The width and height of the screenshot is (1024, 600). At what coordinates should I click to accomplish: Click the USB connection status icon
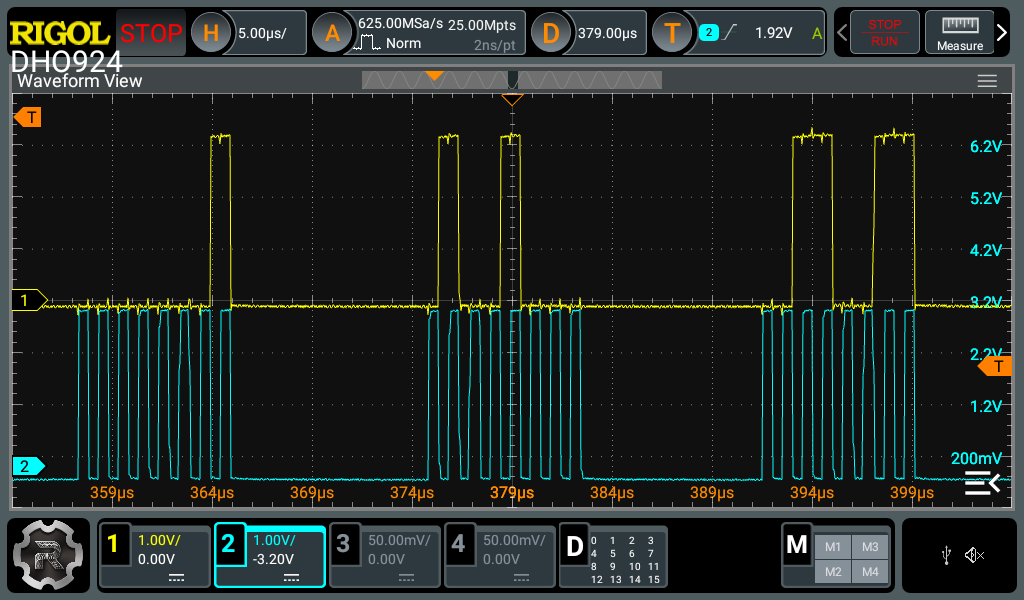[x=946, y=555]
